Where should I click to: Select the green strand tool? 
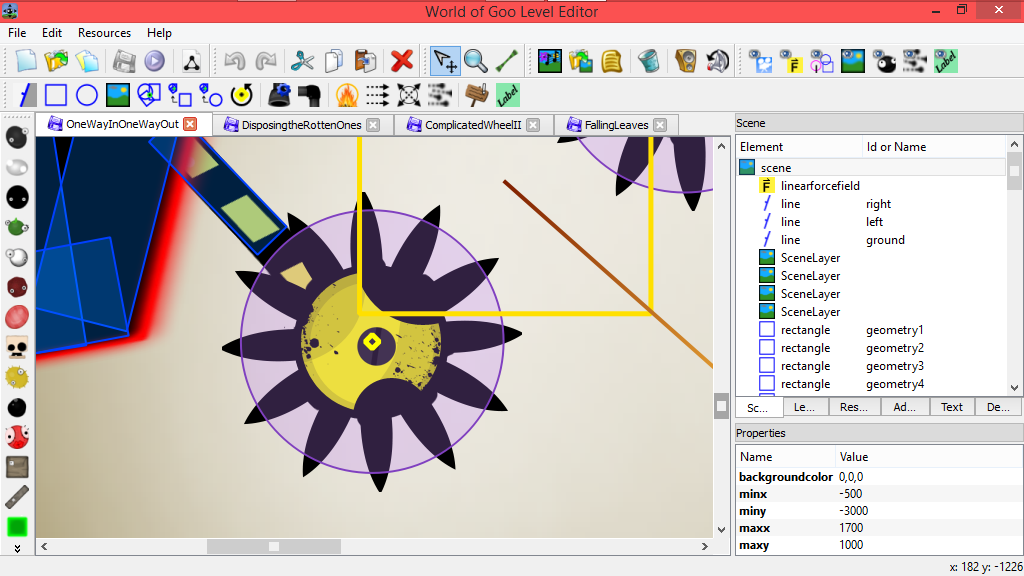tap(507, 61)
